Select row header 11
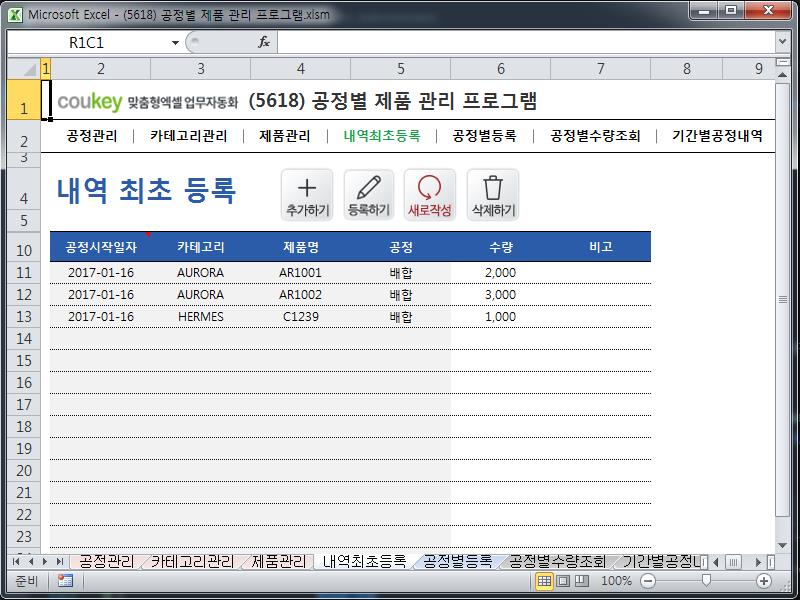This screenshot has height=600, width=800. click(x=24, y=272)
